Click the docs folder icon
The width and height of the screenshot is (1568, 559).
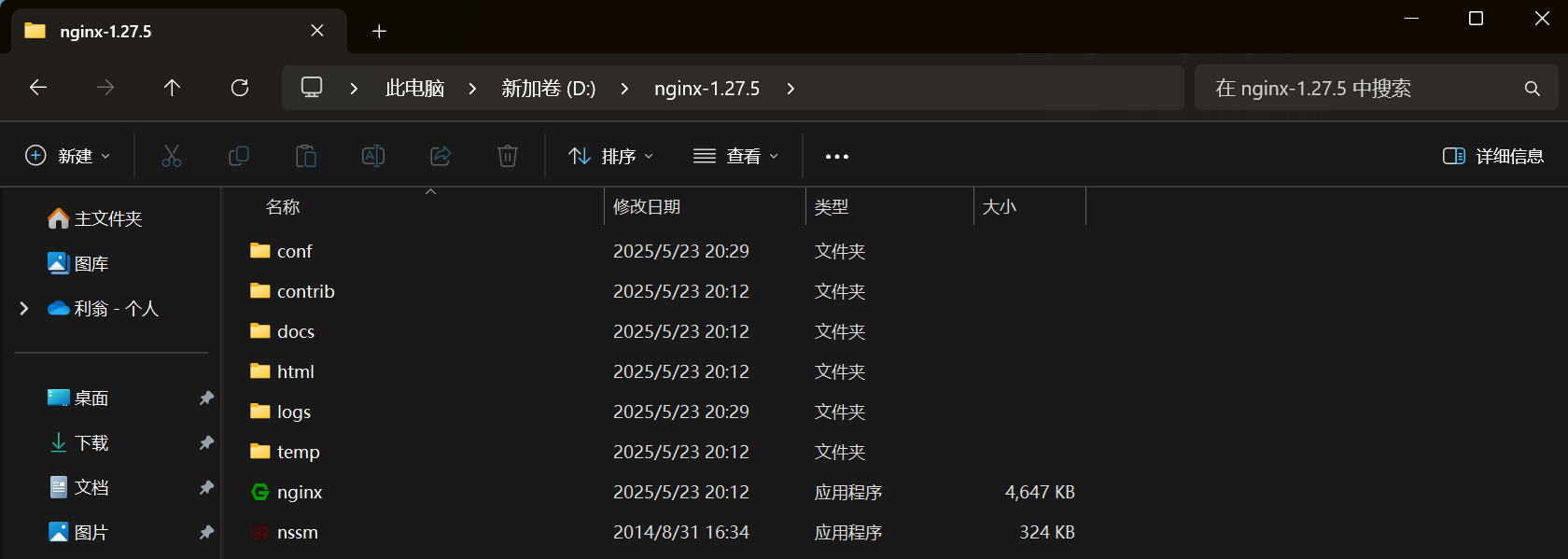click(260, 330)
